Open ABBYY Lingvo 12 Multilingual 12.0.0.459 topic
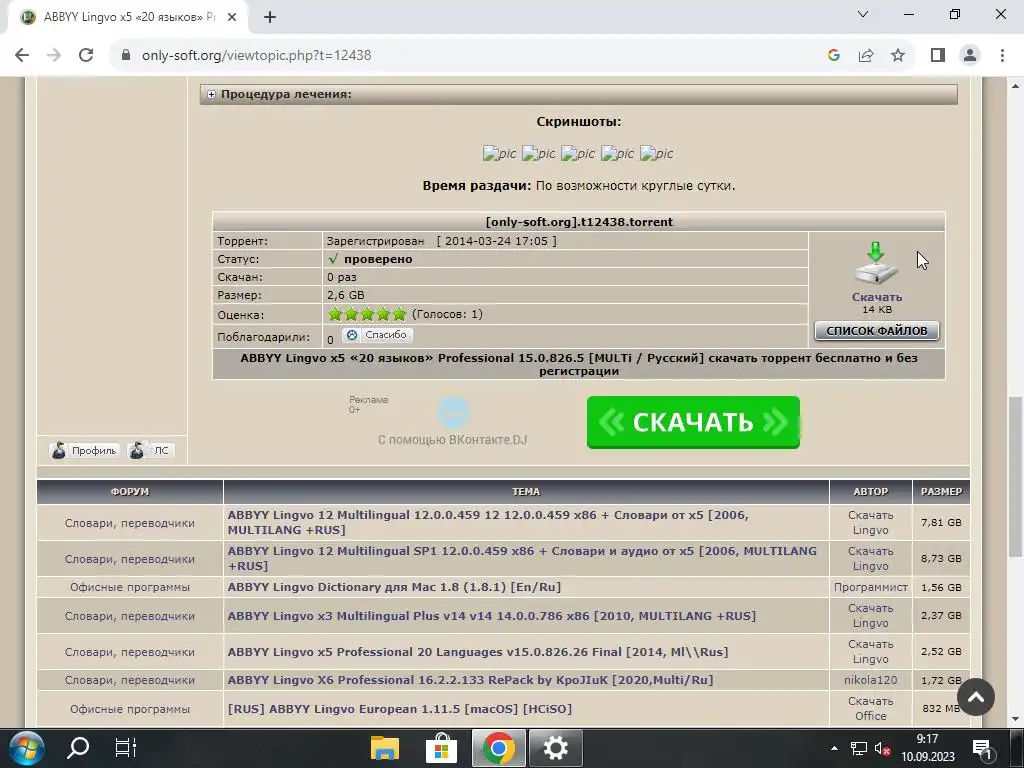This screenshot has height=768, width=1024. click(x=488, y=522)
